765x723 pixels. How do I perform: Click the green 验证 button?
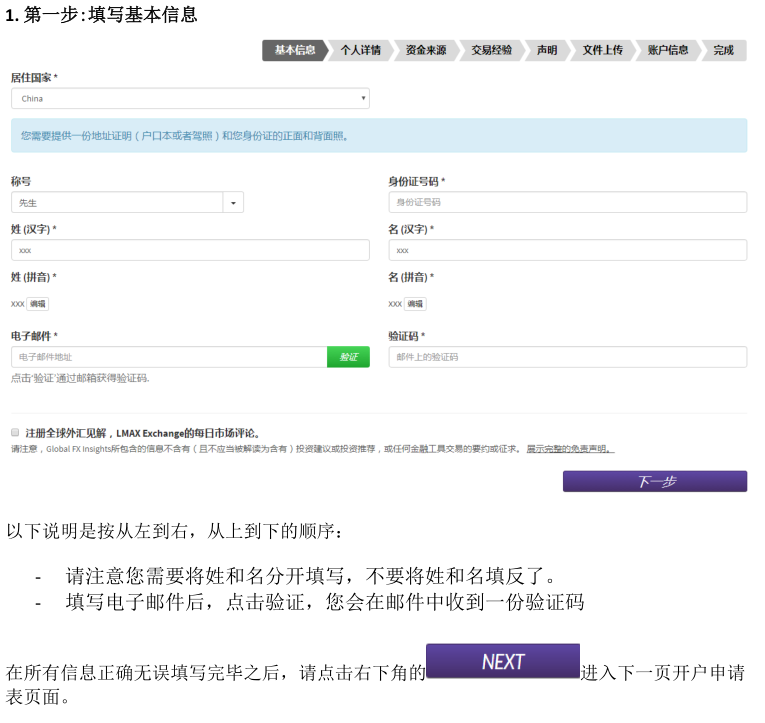click(348, 357)
